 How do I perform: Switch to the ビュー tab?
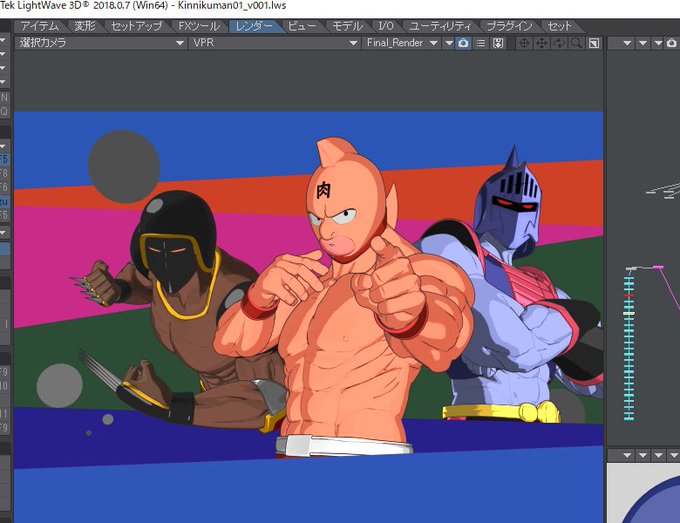(x=302, y=26)
